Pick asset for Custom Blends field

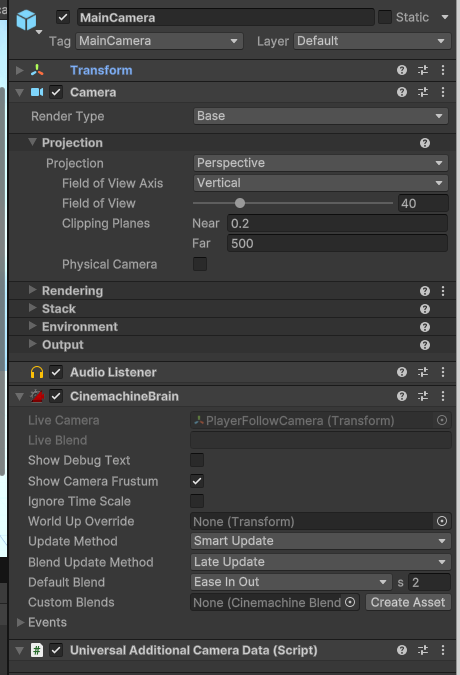click(350, 602)
